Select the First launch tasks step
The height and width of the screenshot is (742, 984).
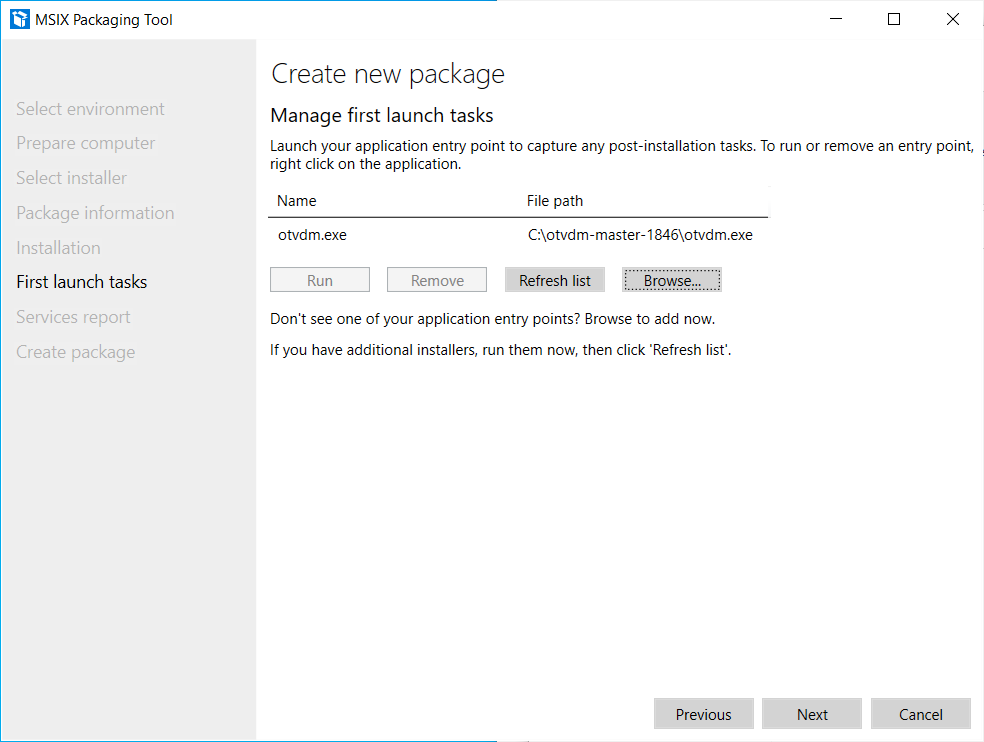pos(82,282)
